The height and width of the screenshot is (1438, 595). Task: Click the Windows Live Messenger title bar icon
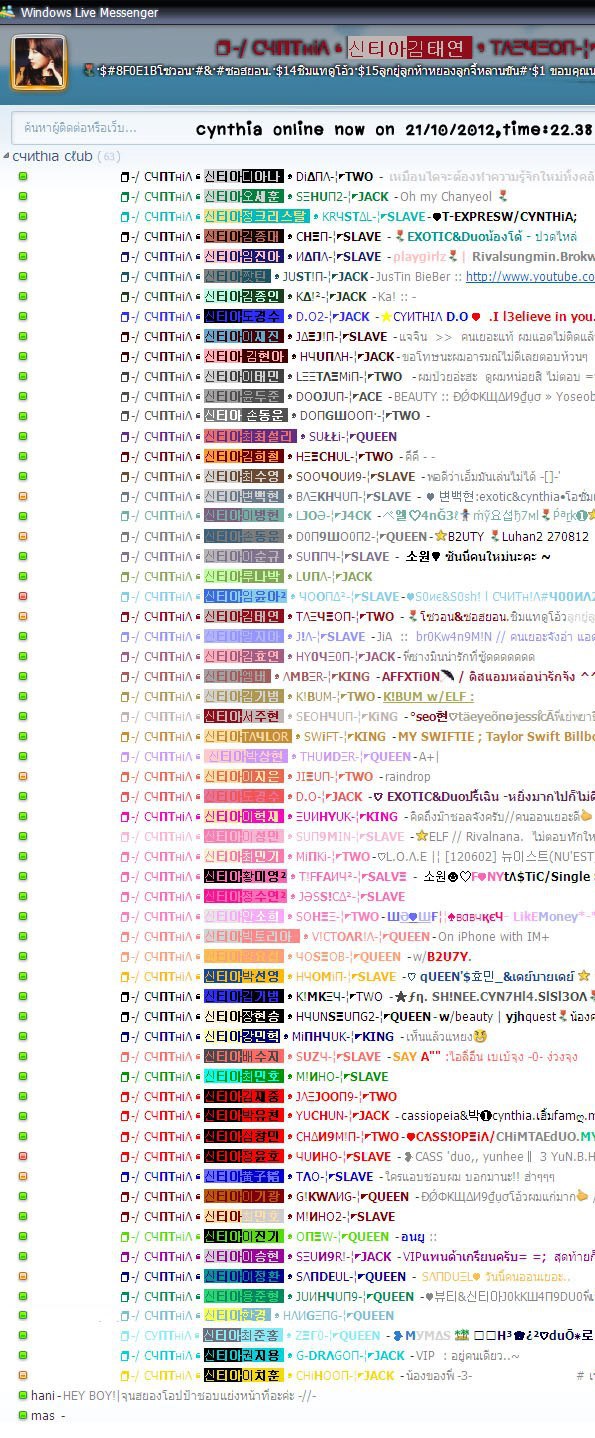pyautogui.click(x=9, y=12)
